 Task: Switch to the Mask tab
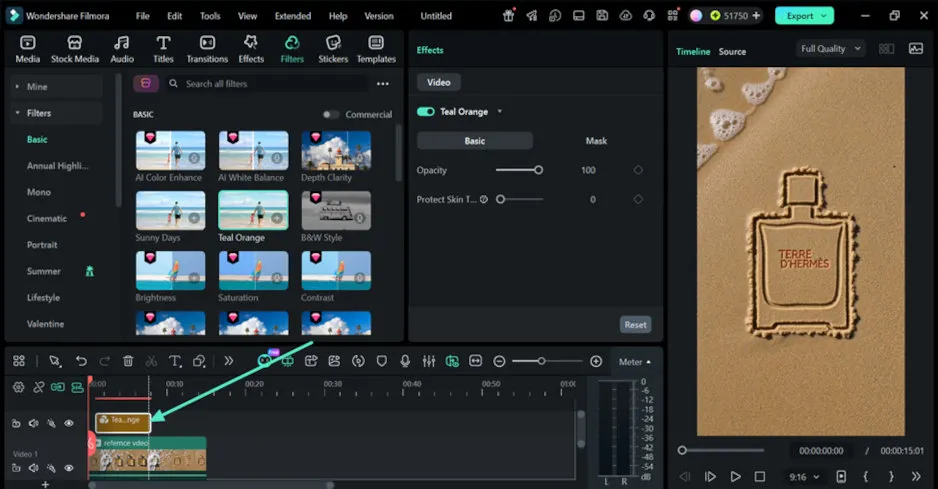click(596, 141)
